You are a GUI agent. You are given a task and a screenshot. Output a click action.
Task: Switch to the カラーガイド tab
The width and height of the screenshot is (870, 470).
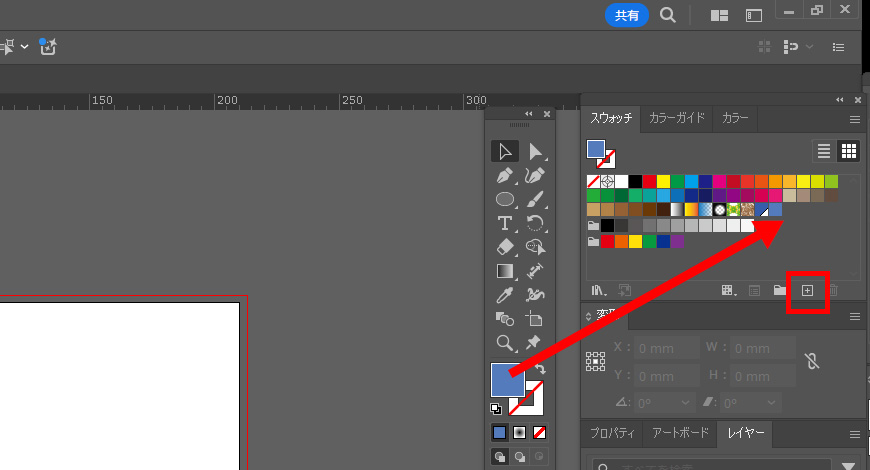point(677,118)
